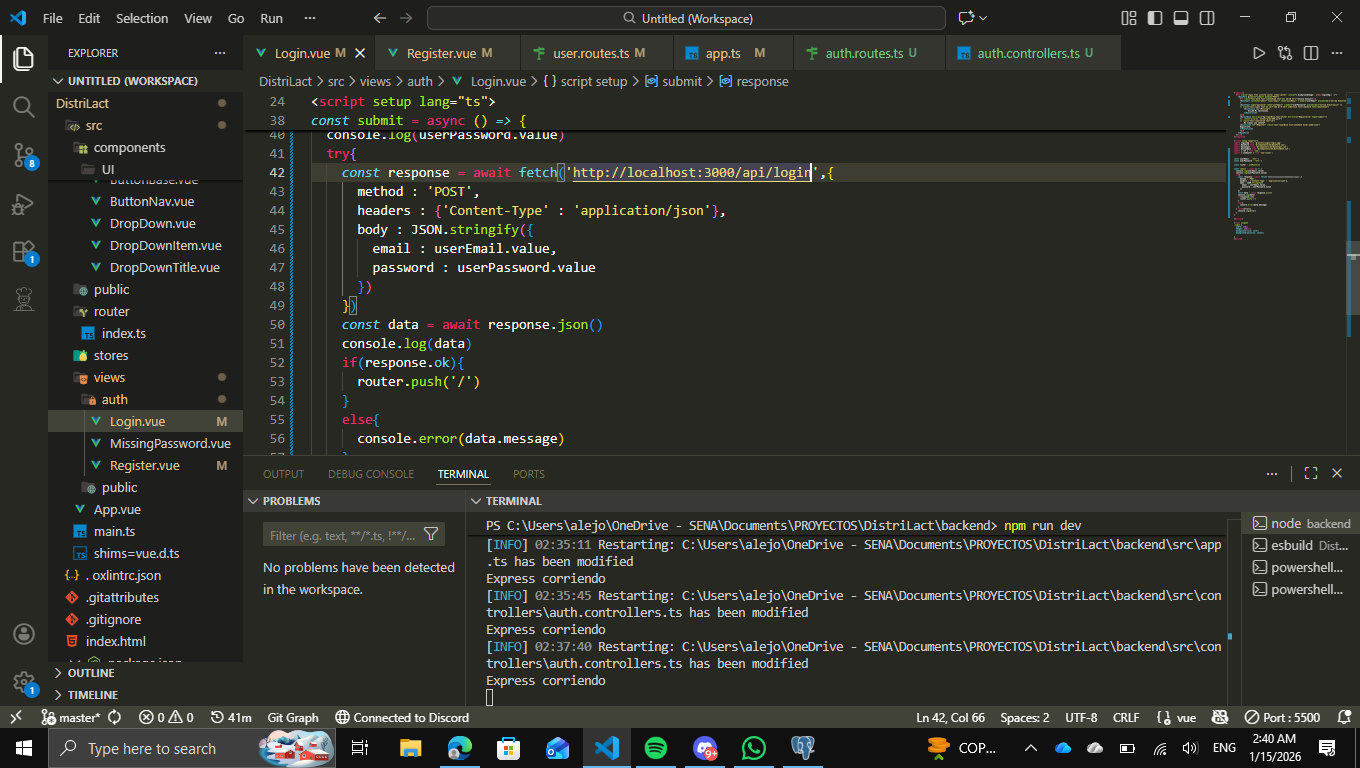Click Port : 5500 in status bar

click(1282, 717)
